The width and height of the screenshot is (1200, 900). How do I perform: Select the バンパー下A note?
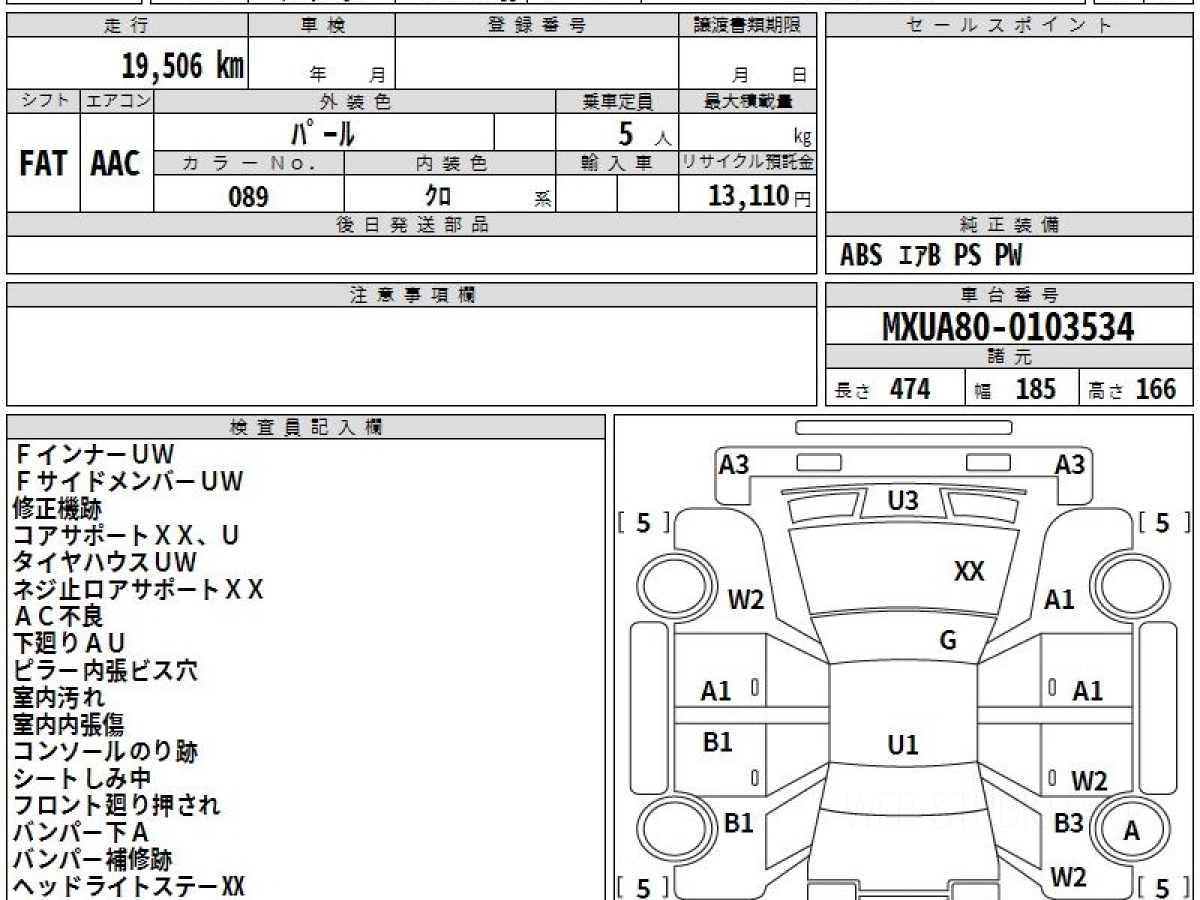tap(81, 833)
